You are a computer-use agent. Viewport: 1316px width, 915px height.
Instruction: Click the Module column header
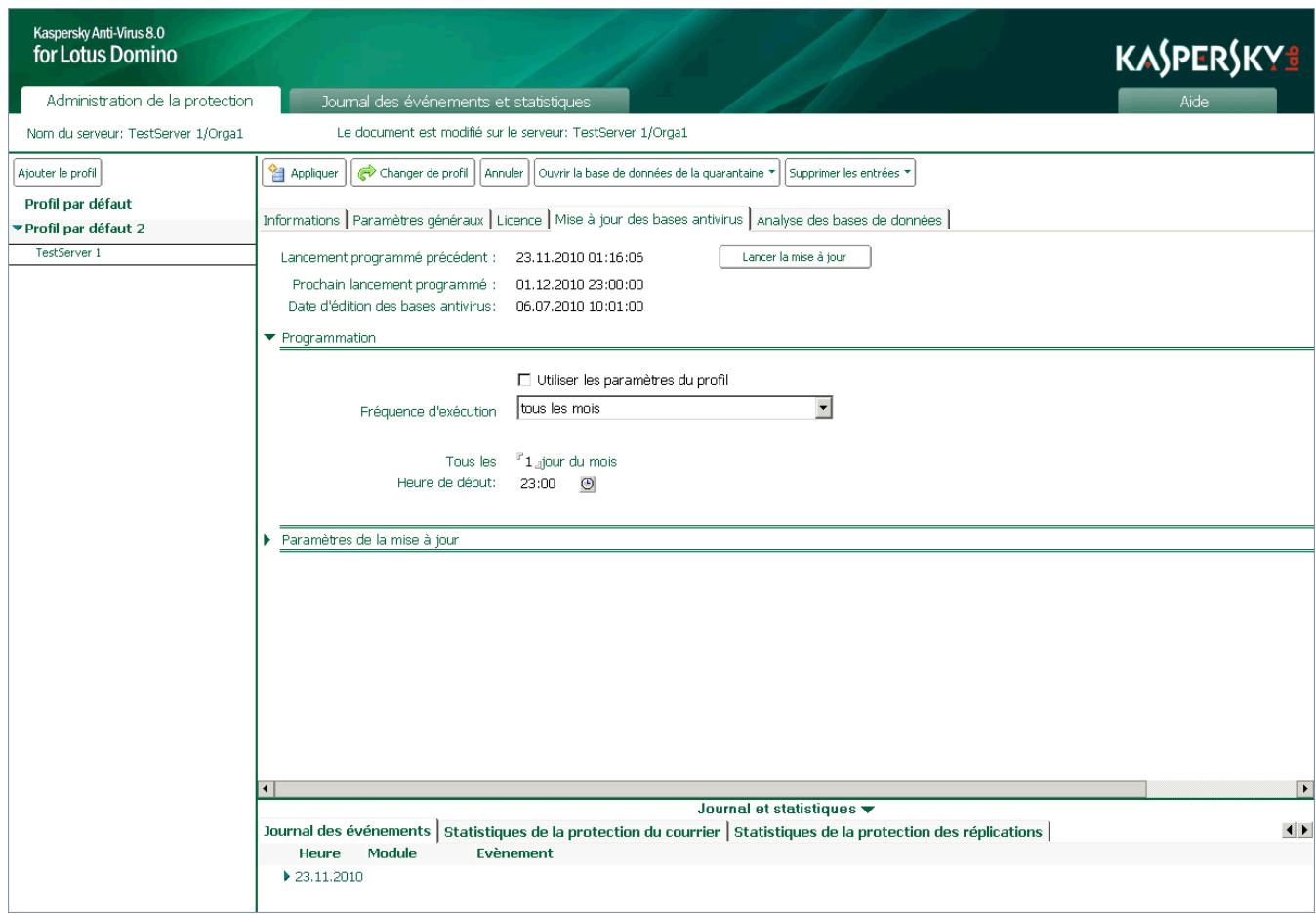click(x=391, y=853)
